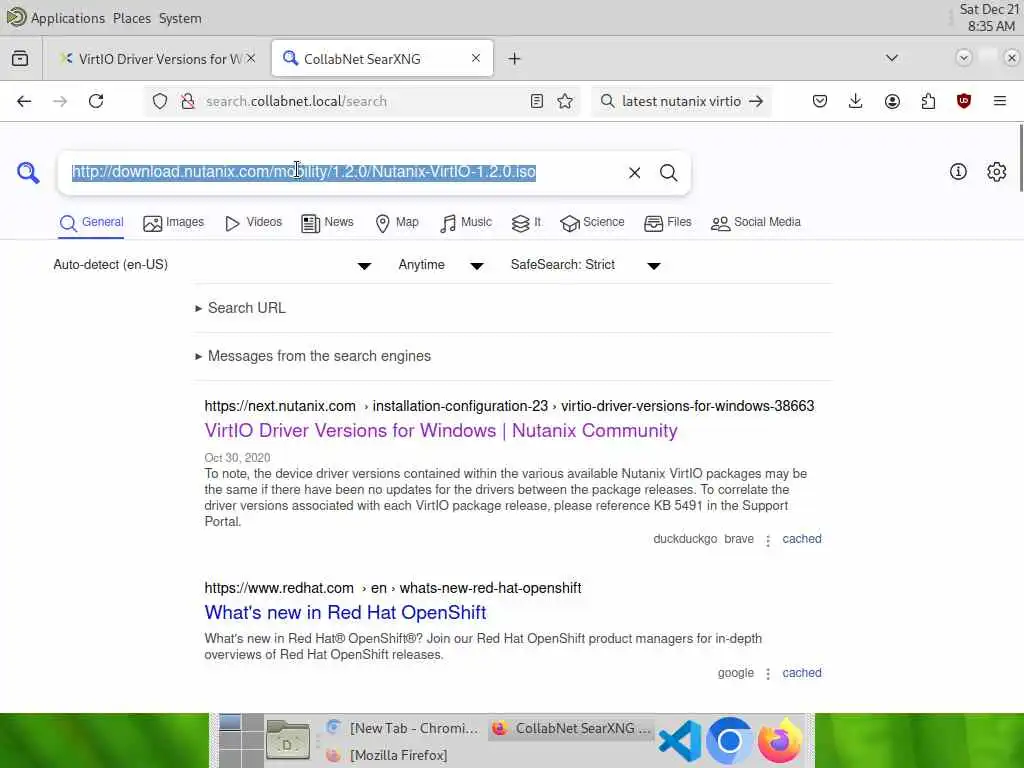1024x768 pixels.
Task: Open the System menu
Action: tap(180, 18)
